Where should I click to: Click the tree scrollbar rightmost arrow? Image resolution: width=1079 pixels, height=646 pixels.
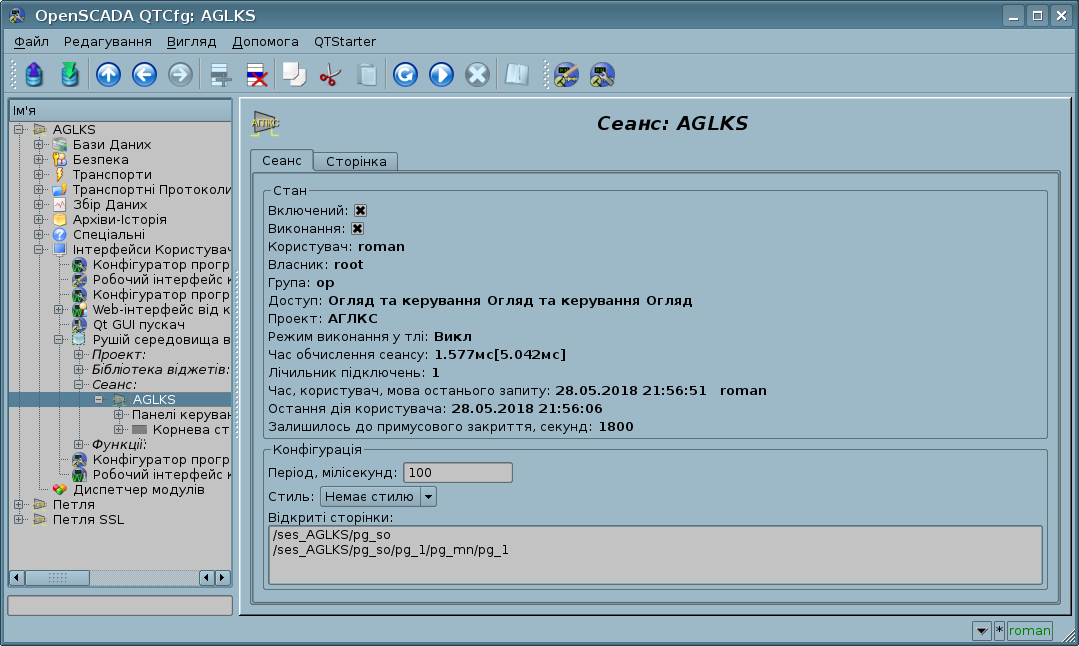222,578
